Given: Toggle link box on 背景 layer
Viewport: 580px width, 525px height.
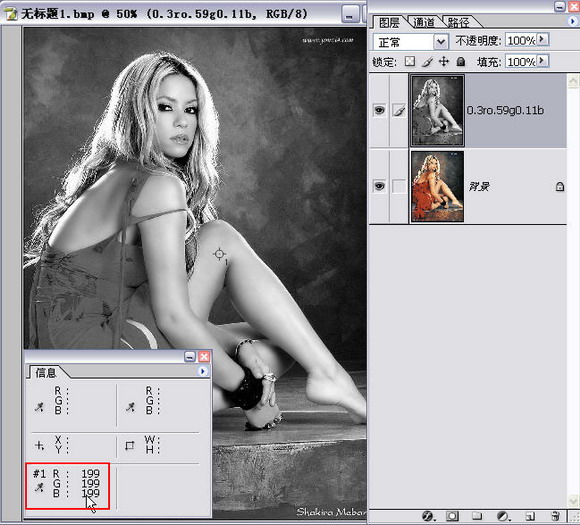Looking at the screenshot, I should pos(399,186).
